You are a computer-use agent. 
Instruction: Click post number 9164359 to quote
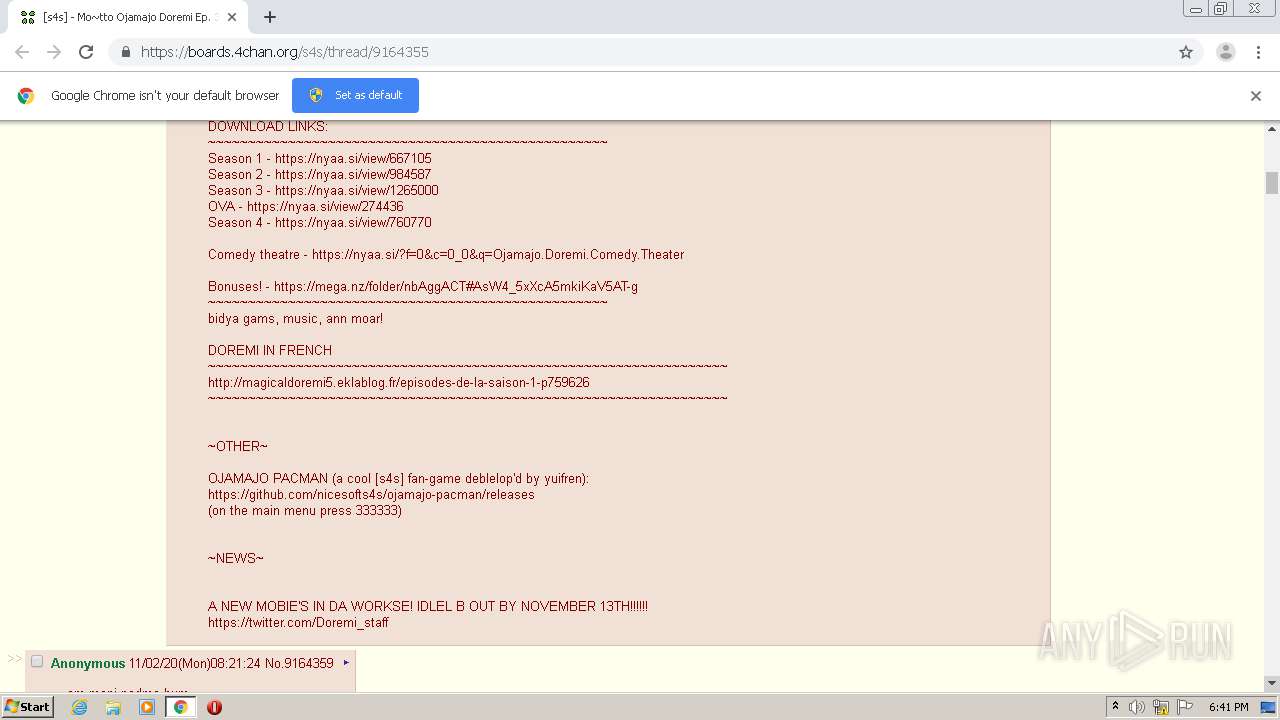(309, 663)
